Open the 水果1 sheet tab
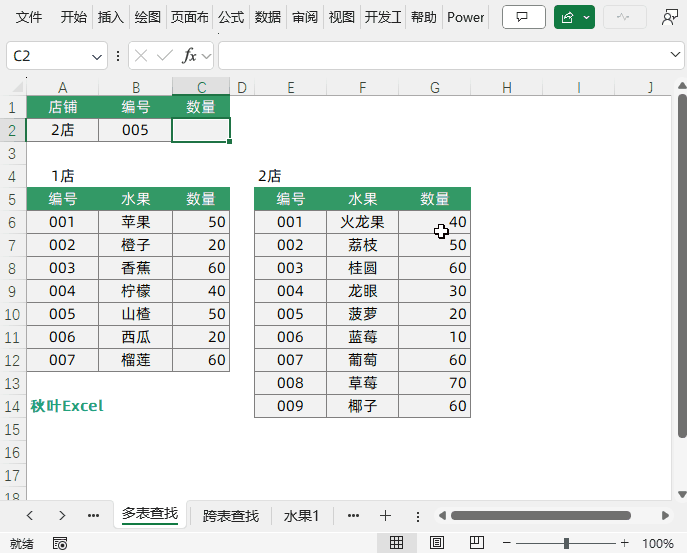Image resolution: width=687 pixels, height=553 pixels. coord(301,516)
